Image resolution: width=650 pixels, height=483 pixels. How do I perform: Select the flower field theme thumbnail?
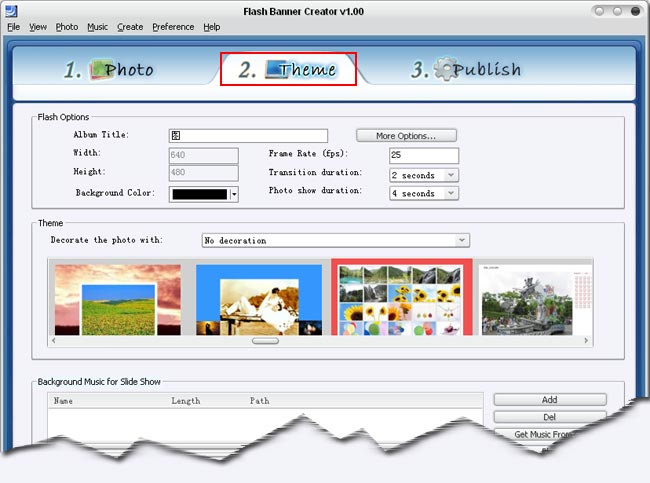[x=117, y=299]
